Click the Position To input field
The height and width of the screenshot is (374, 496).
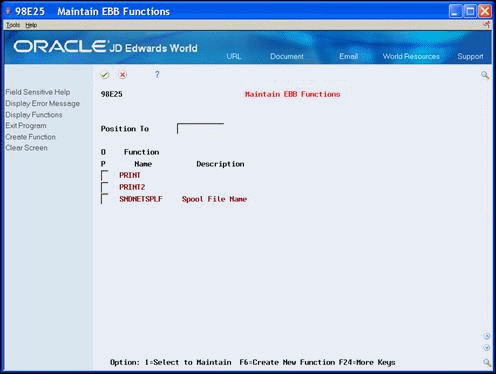click(200, 128)
